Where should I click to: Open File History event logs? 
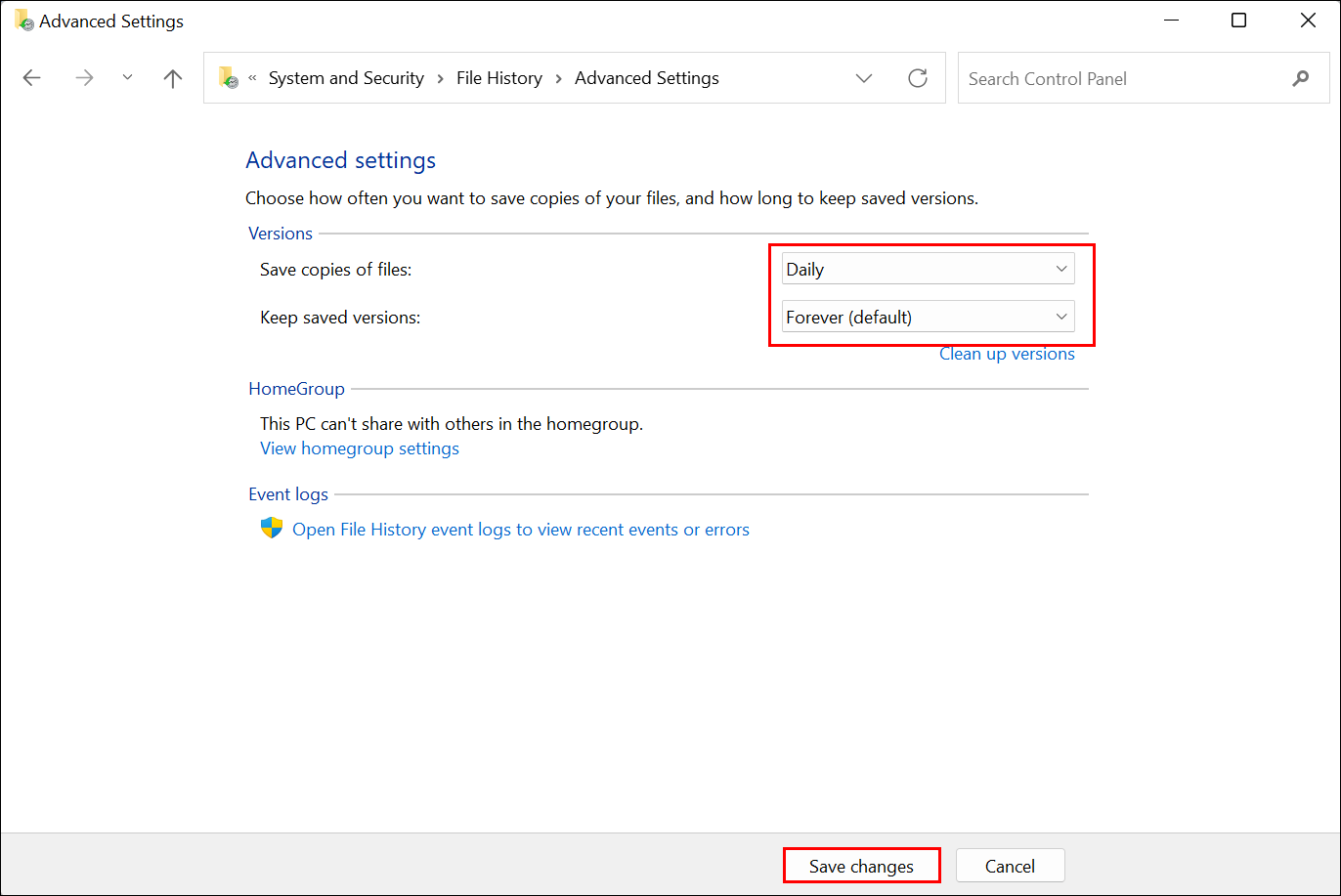coord(521,529)
